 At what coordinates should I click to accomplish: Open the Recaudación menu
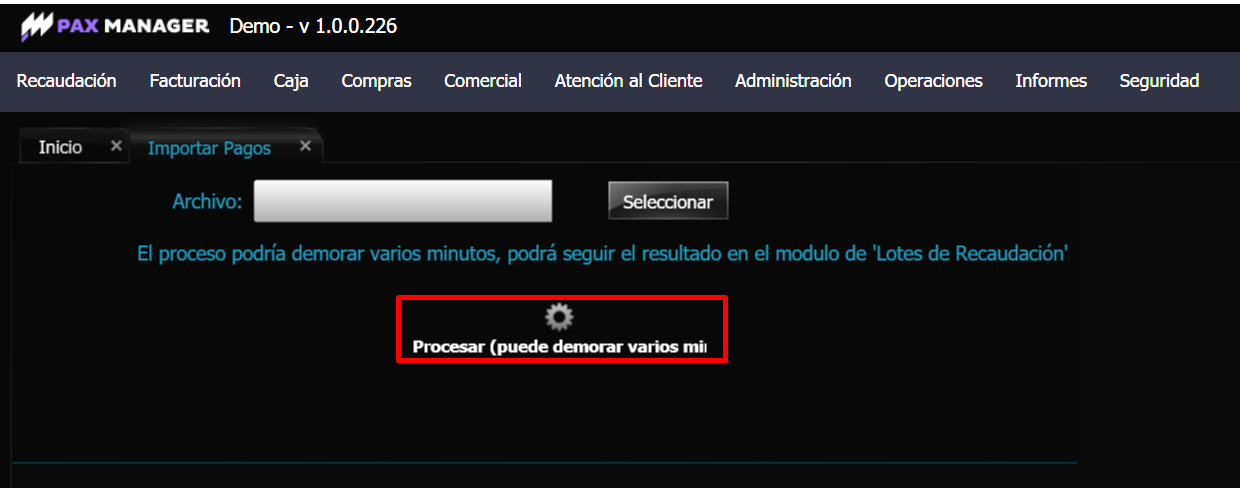point(67,81)
